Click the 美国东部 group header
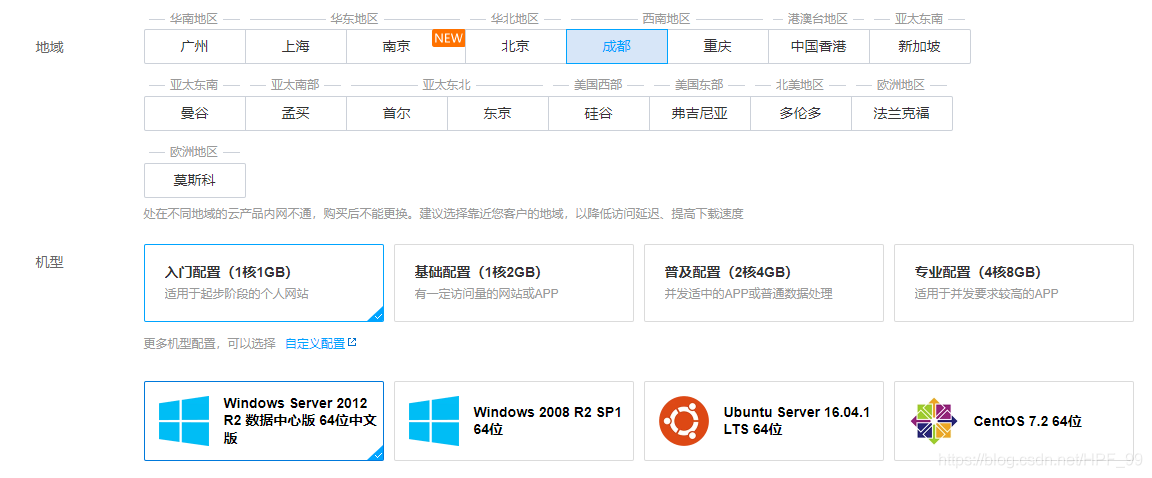 point(699,85)
